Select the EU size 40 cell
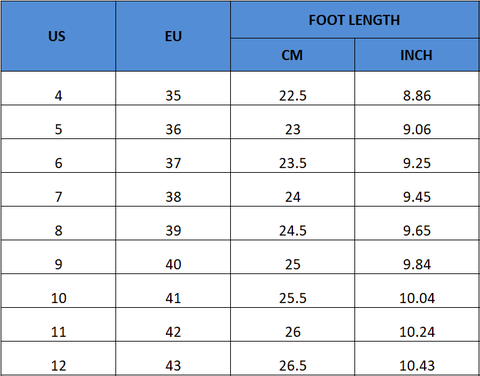The height and width of the screenshot is (376, 480). click(173, 257)
